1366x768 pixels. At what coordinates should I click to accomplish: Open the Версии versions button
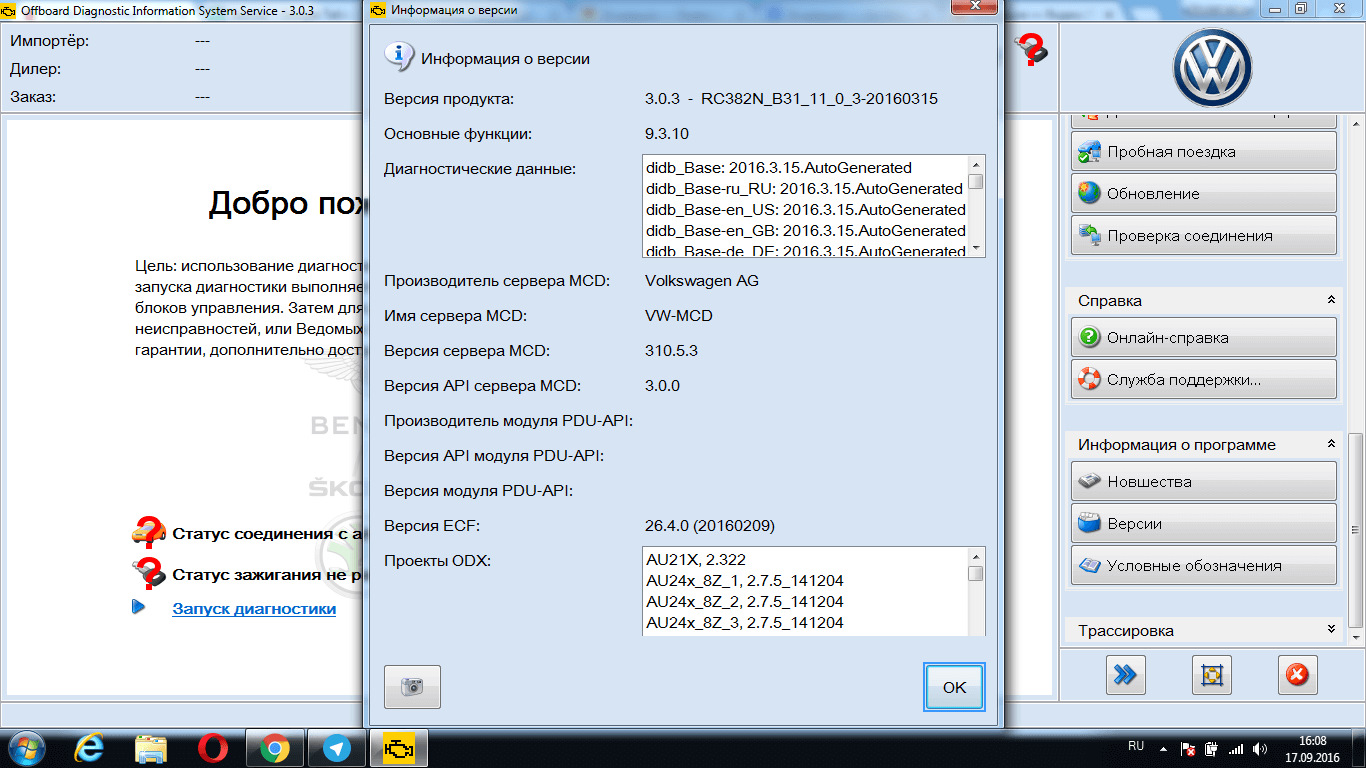(1203, 524)
